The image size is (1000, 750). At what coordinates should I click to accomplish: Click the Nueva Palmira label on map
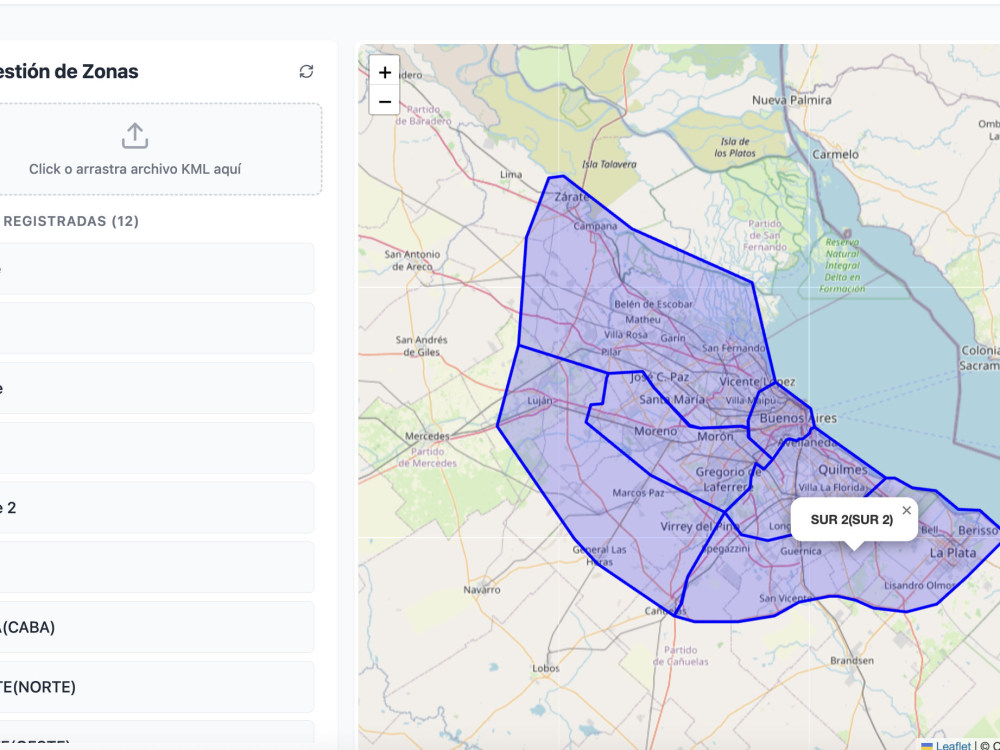[791, 100]
